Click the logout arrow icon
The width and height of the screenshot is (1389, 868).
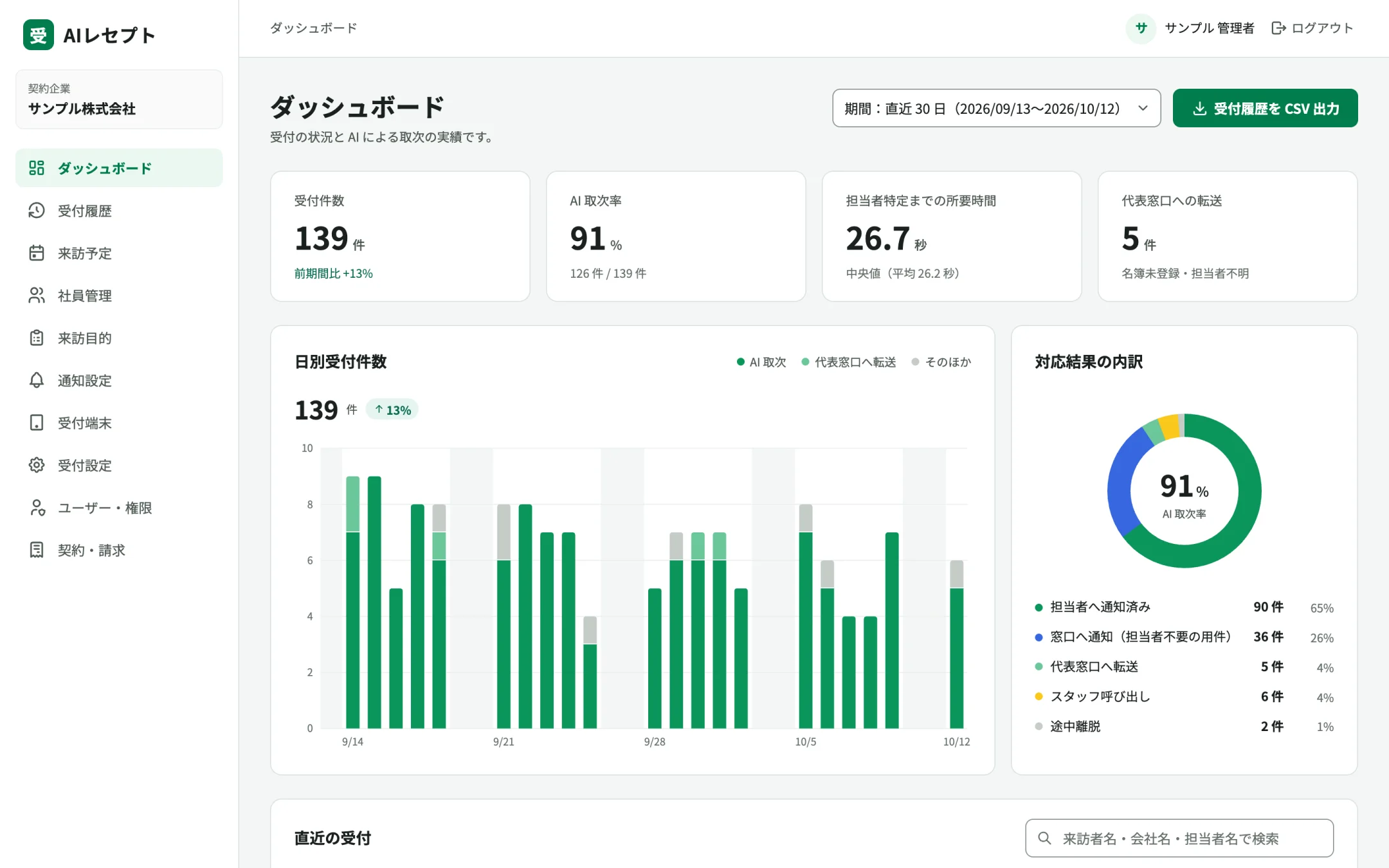[x=1278, y=28]
